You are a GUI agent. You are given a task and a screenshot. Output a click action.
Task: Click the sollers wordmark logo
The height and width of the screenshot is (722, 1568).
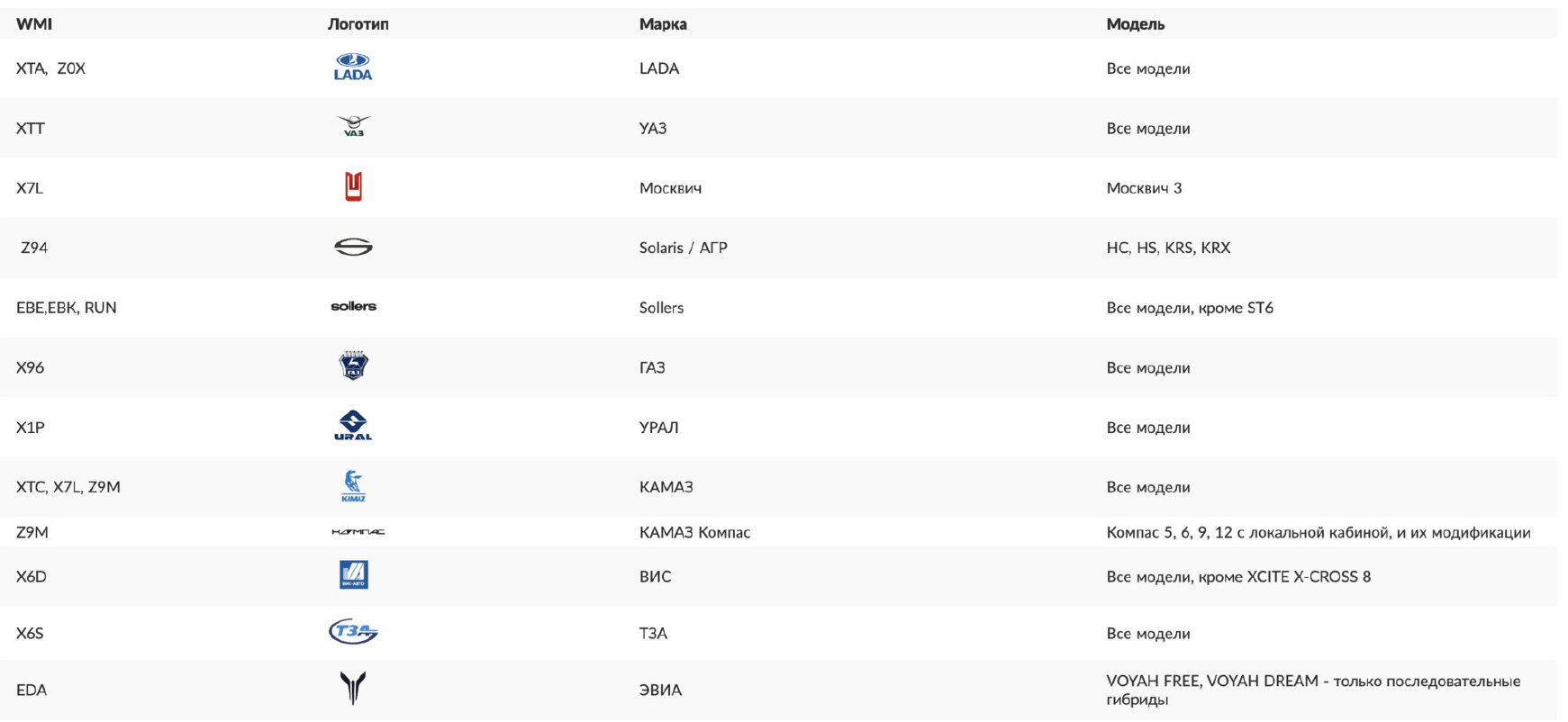pyautogui.click(x=353, y=307)
